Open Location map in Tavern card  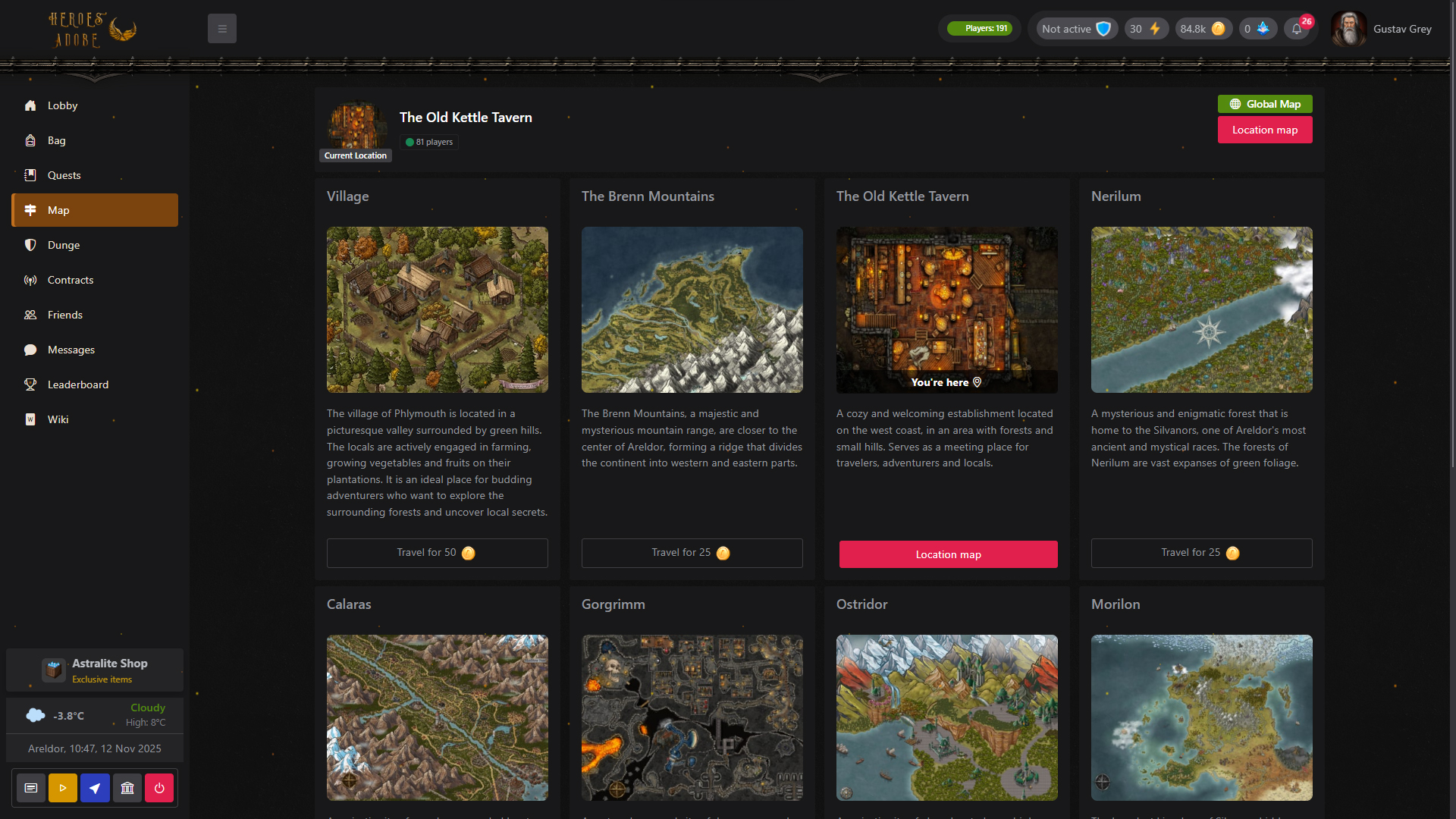948,554
